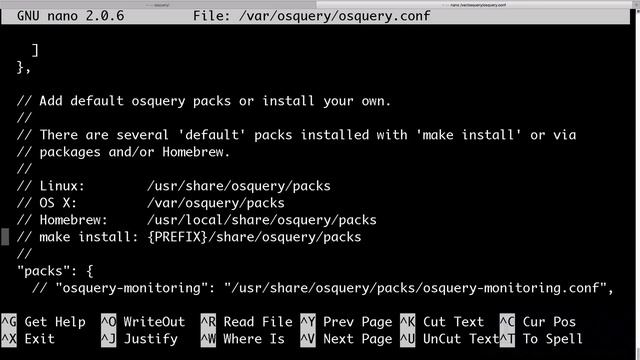Click the text cursor block beside 'make install'

coord(5,237)
